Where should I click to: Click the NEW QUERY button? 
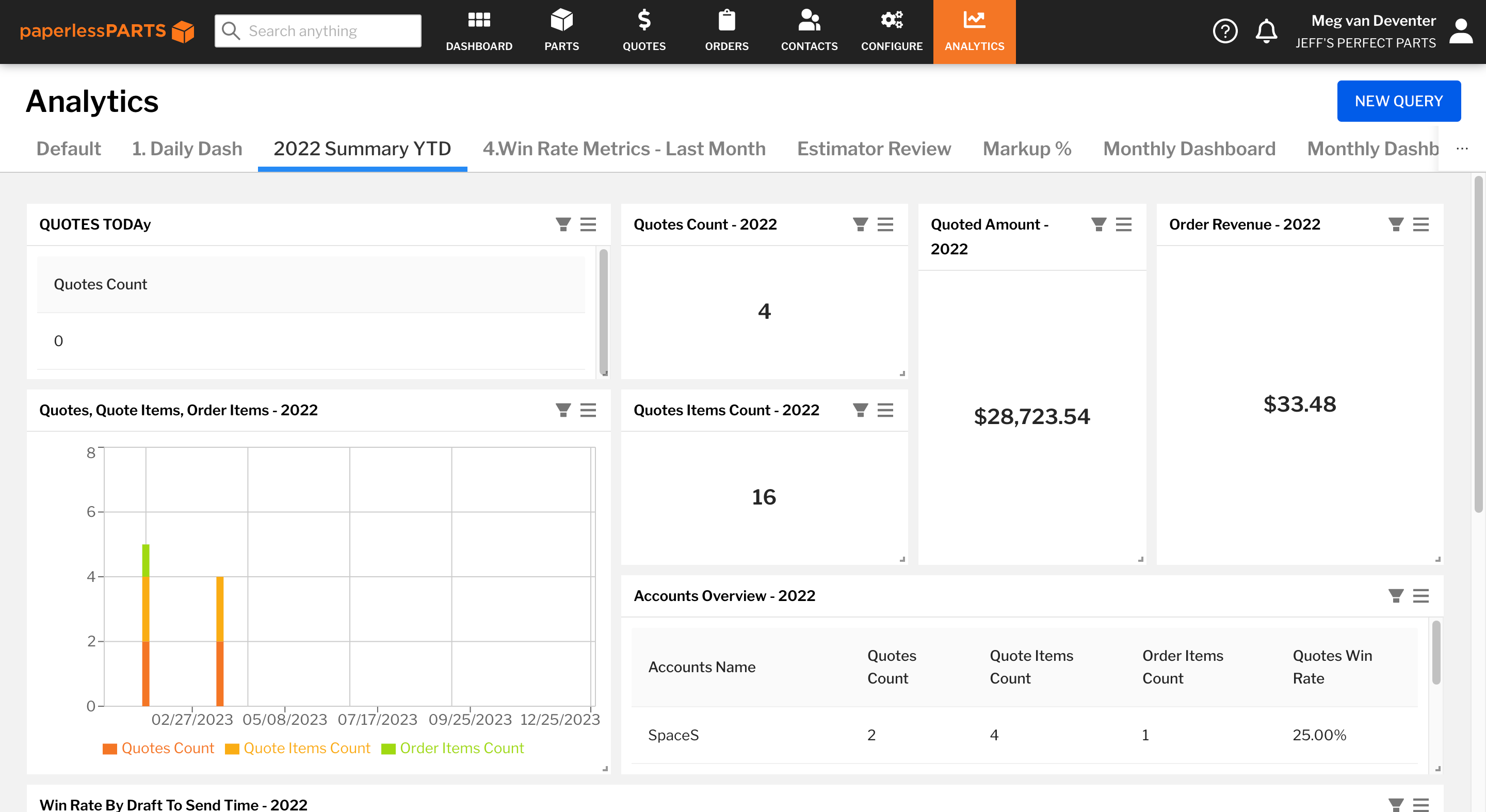click(x=1398, y=101)
